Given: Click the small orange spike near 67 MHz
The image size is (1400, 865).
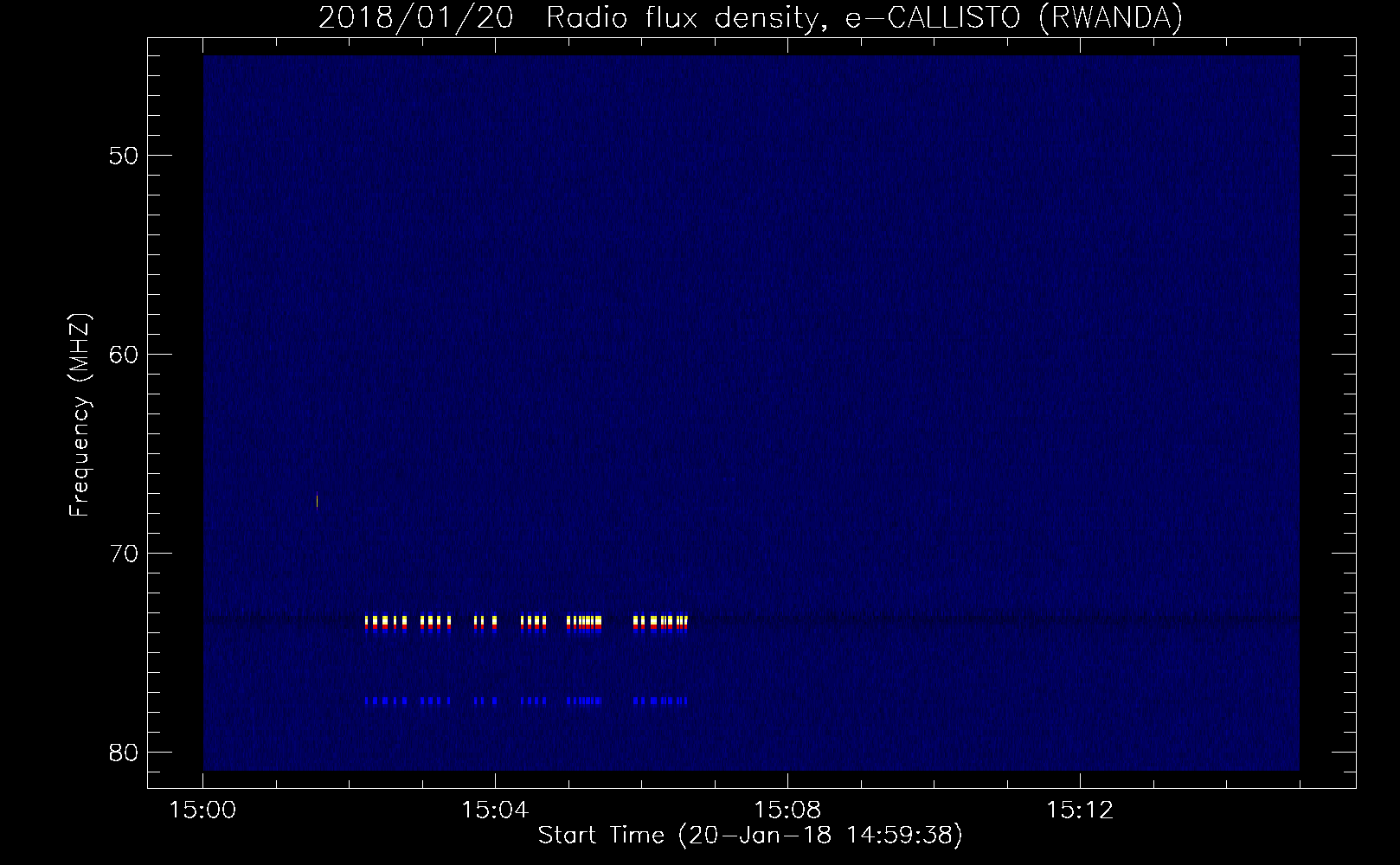Looking at the screenshot, I should (318, 501).
